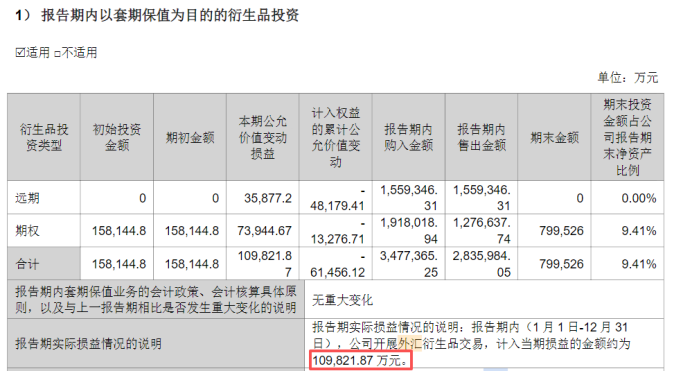Viewport: 693px width, 371px height.
Task: Click 合计 row 期初金额 value 158,144.8
Action: click(x=192, y=264)
